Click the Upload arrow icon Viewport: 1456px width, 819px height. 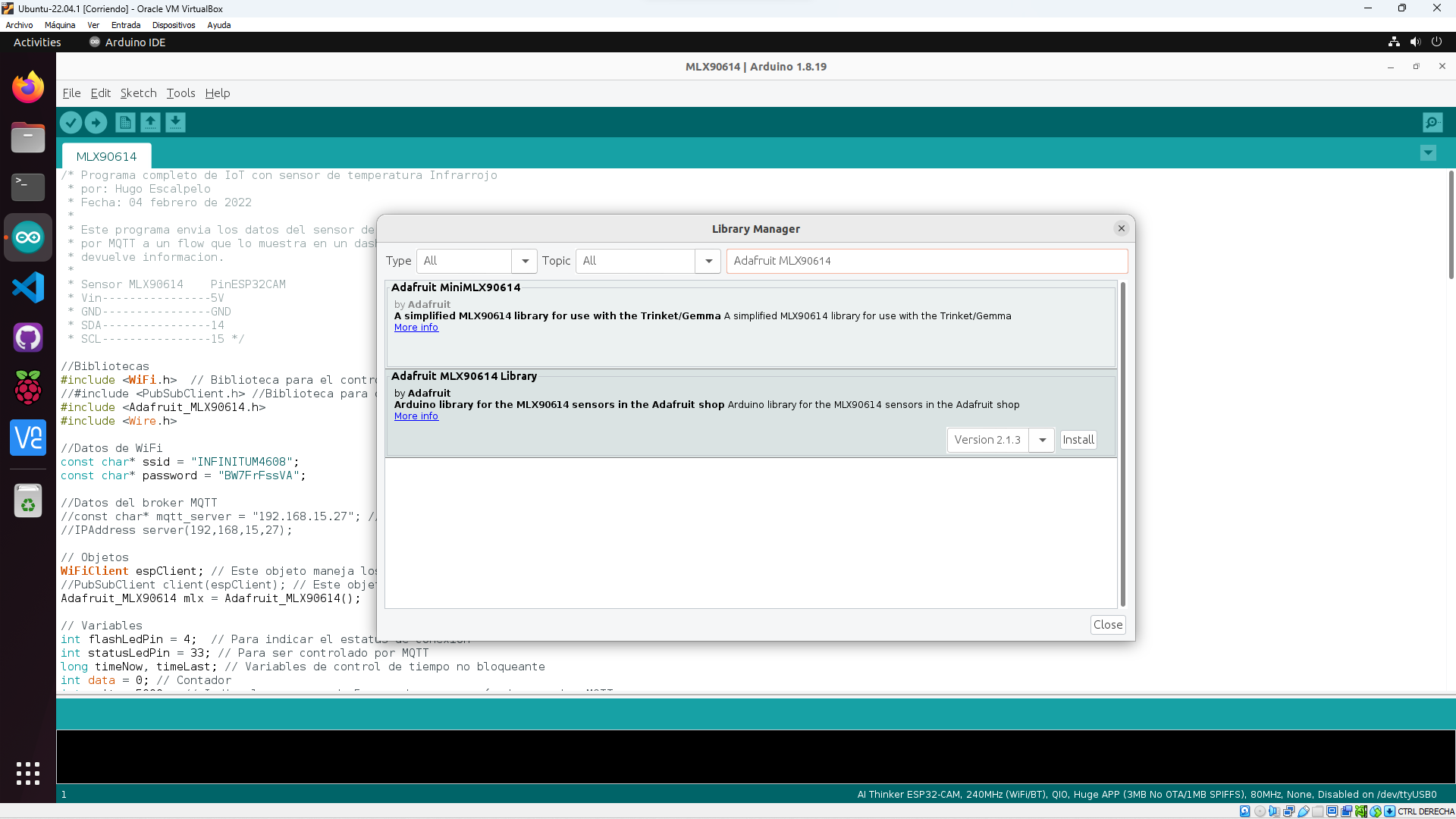click(x=96, y=122)
